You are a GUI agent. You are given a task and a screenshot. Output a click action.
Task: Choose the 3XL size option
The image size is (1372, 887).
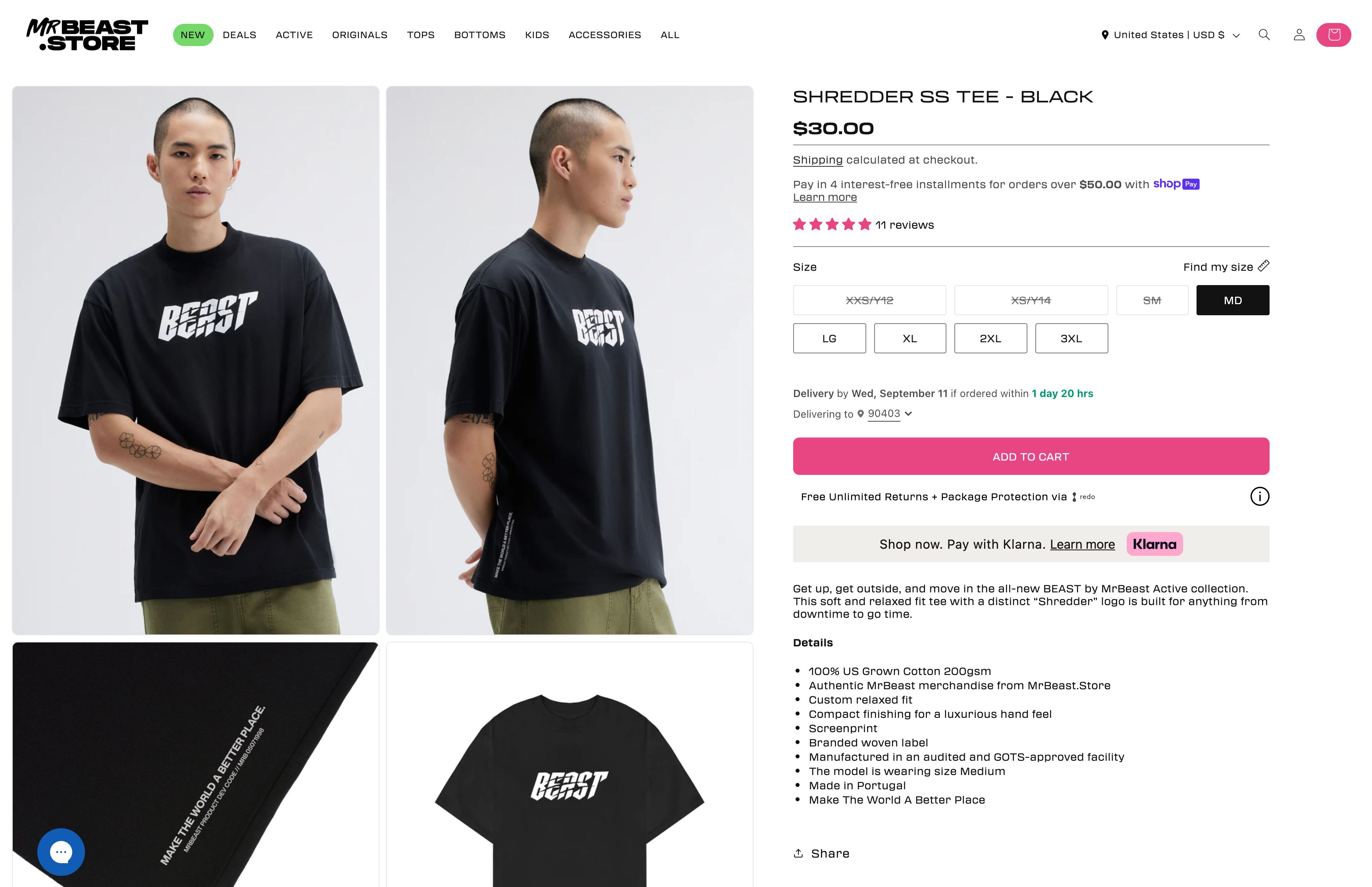(x=1071, y=338)
